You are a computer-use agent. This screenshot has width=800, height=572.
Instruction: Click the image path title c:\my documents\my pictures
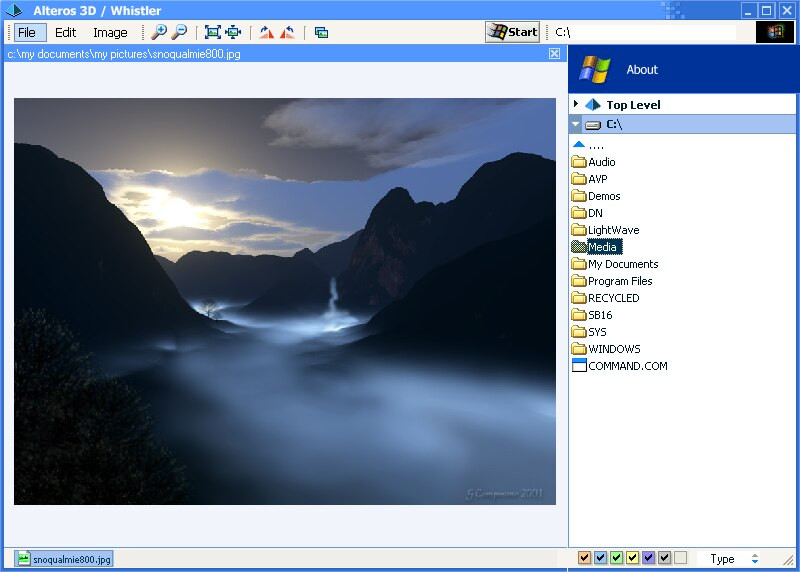tap(124, 54)
